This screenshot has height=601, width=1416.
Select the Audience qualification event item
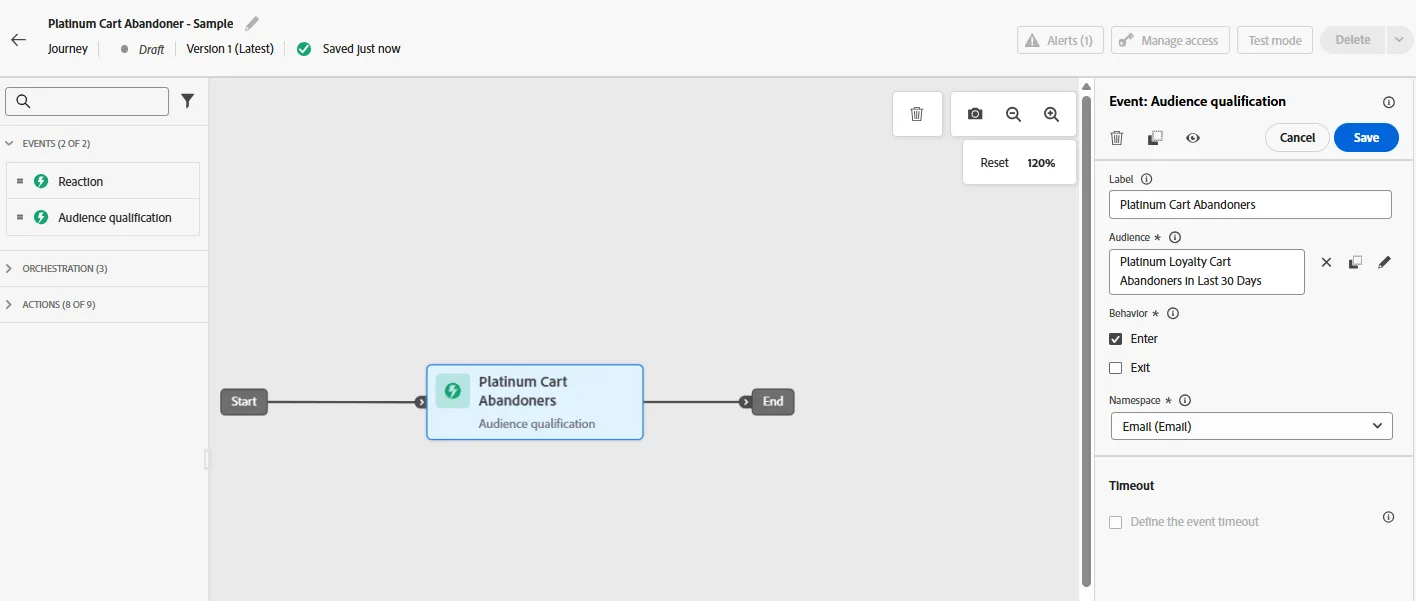[103, 218]
